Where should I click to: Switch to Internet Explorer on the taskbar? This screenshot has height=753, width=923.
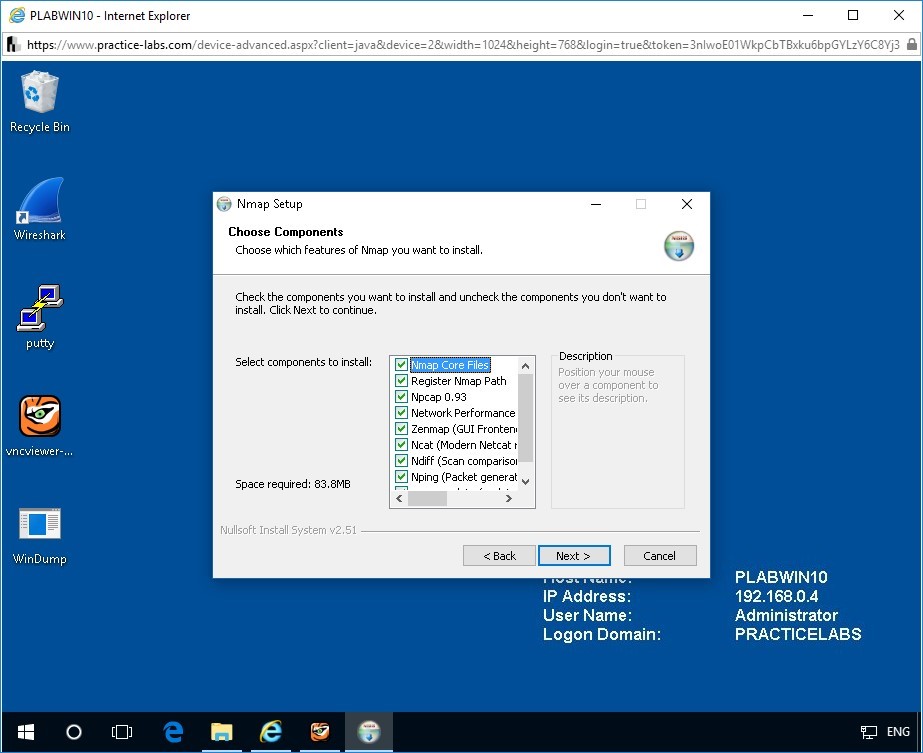tap(271, 732)
